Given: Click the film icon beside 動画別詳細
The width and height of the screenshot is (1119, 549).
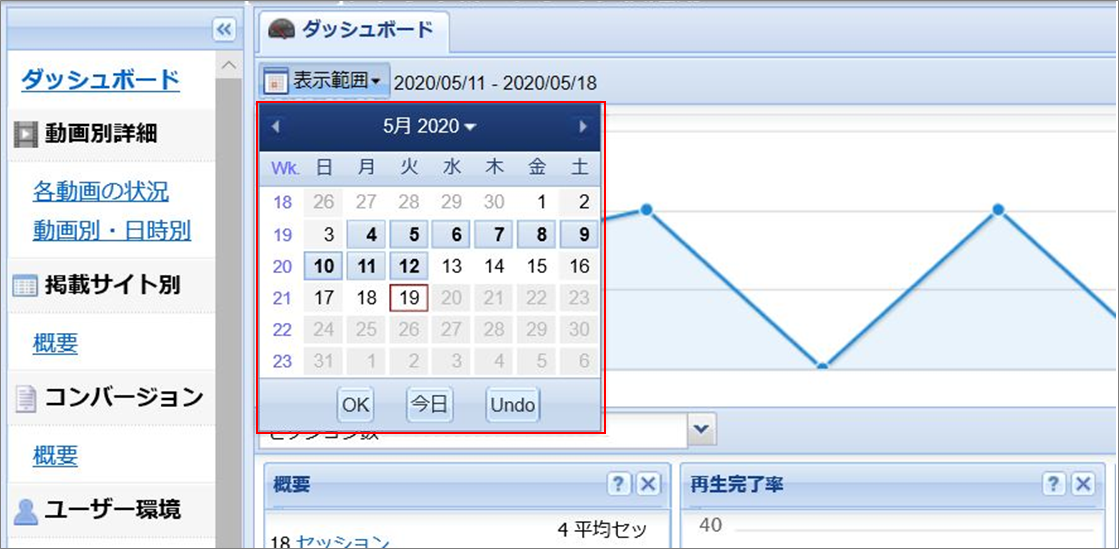Looking at the screenshot, I should click(x=26, y=133).
